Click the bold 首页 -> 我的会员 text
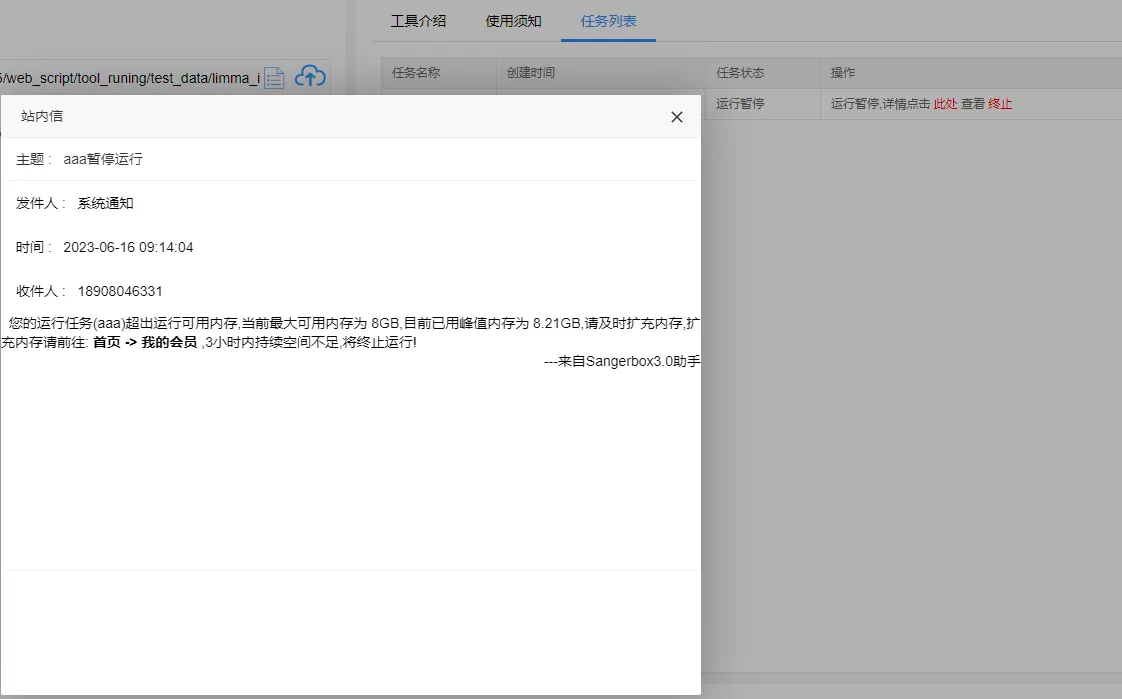1122x699 pixels. pyautogui.click(x=145, y=343)
